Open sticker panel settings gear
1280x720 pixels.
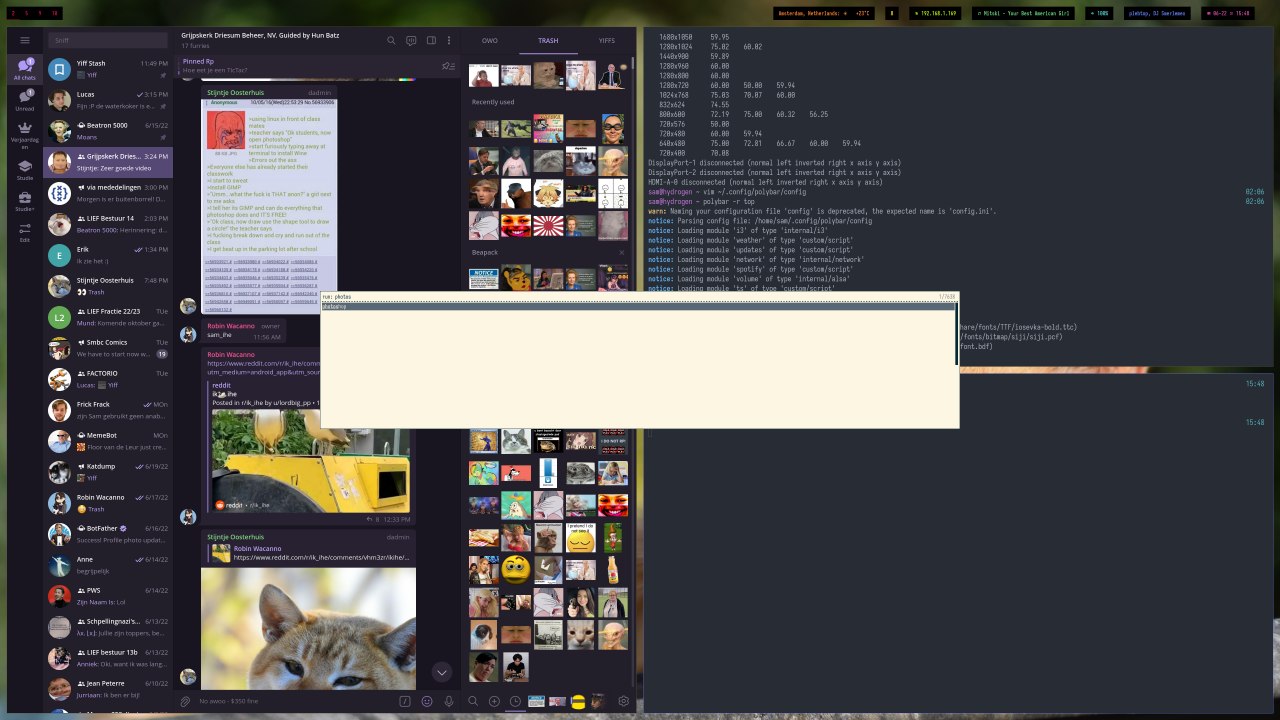(623, 702)
